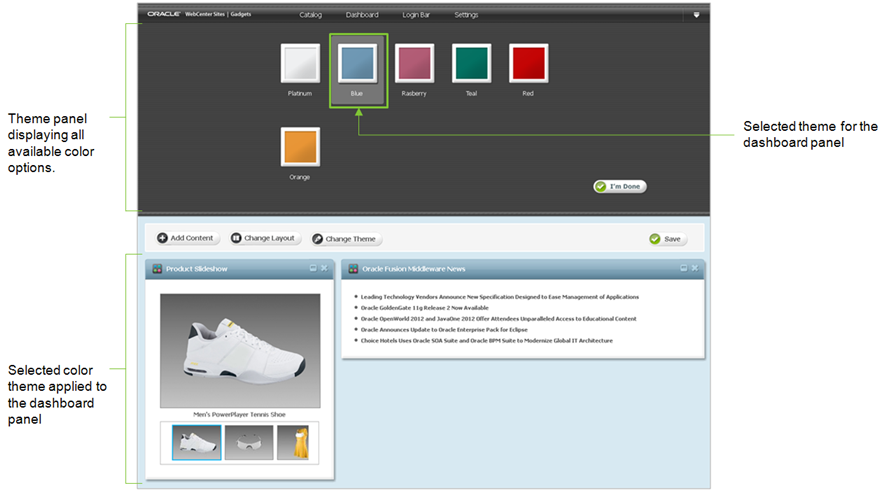Open the Catalog menu
Screen dimensions: 881x492
pos(311,15)
